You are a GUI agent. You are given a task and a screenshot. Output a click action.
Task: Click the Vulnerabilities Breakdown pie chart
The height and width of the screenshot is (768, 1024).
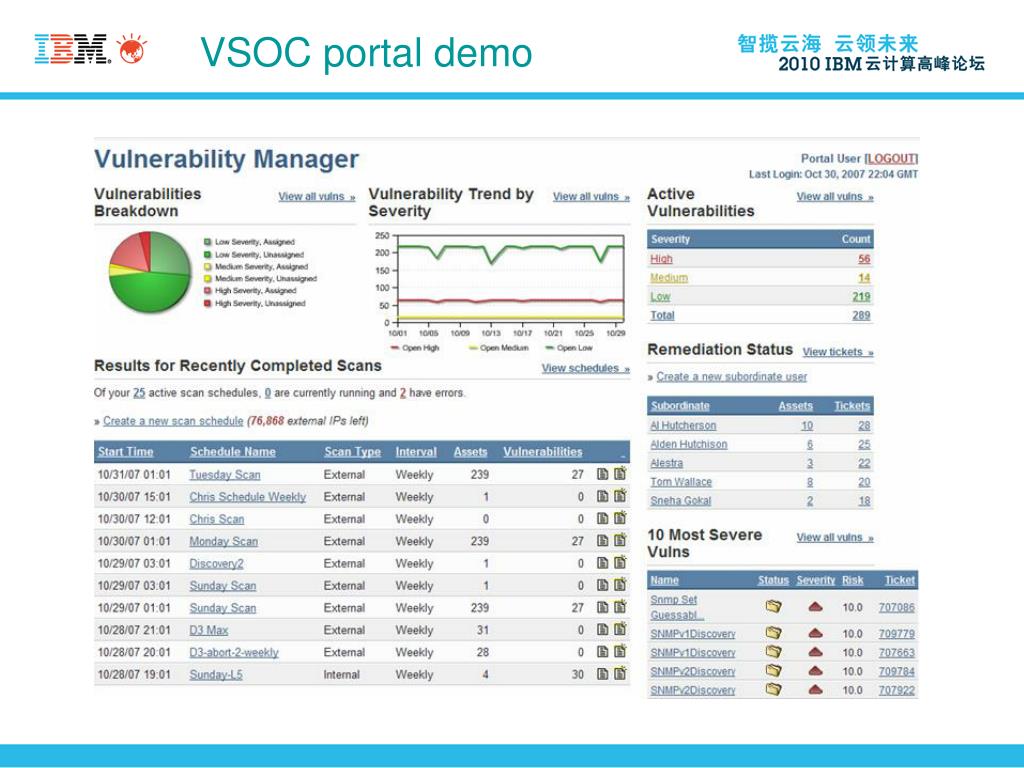tap(150, 272)
